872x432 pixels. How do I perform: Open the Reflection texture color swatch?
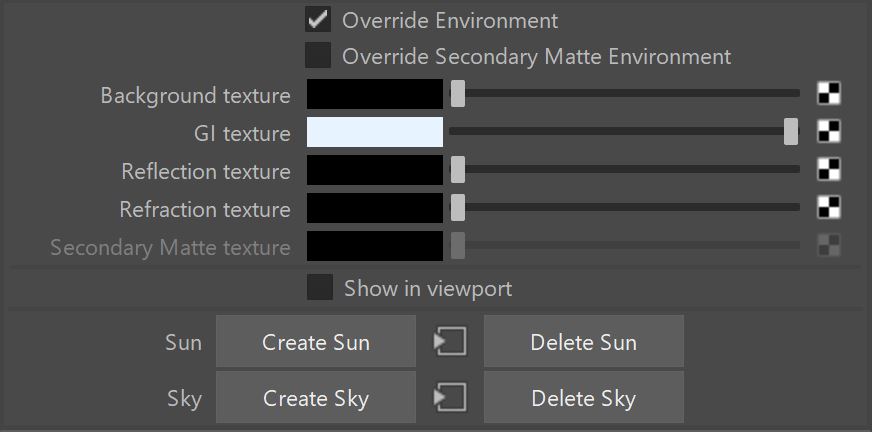[x=375, y=170]
